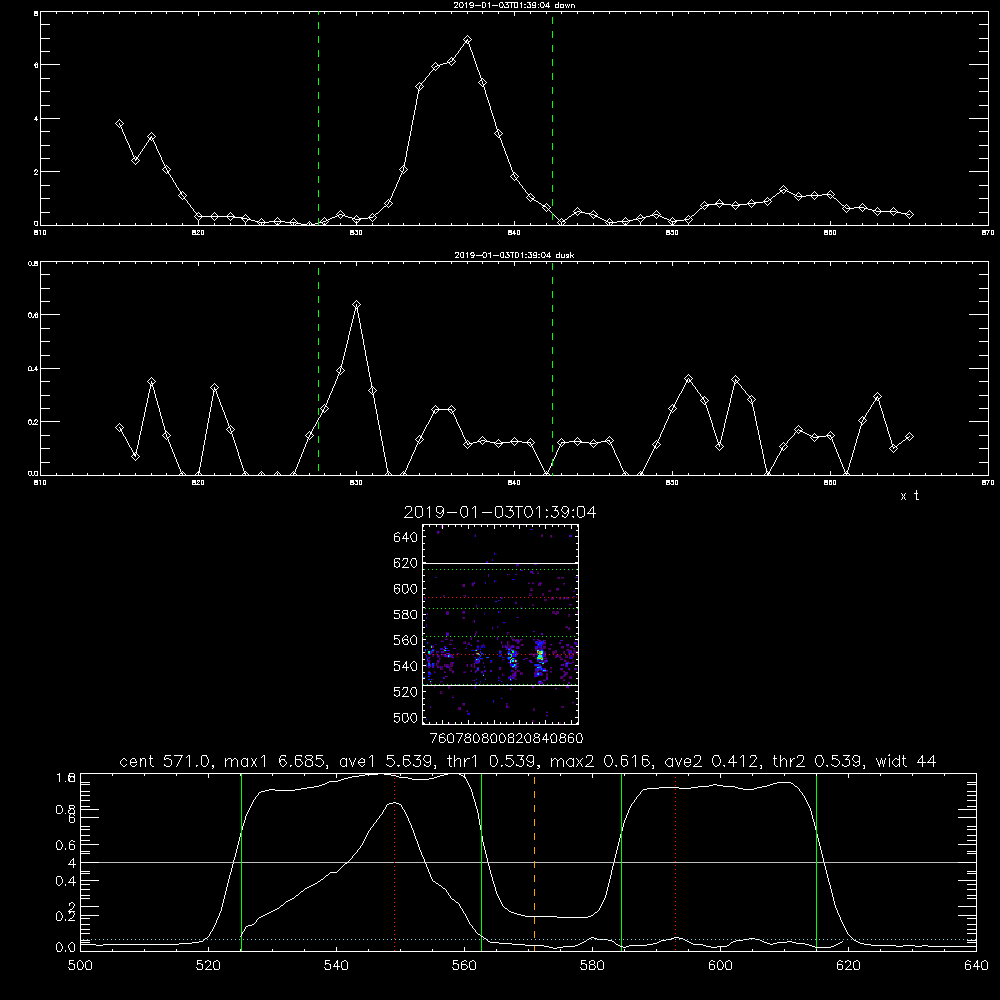
Task: Click the '520' x-axis label of the bottom plot
Action: [x=208, y=966]
